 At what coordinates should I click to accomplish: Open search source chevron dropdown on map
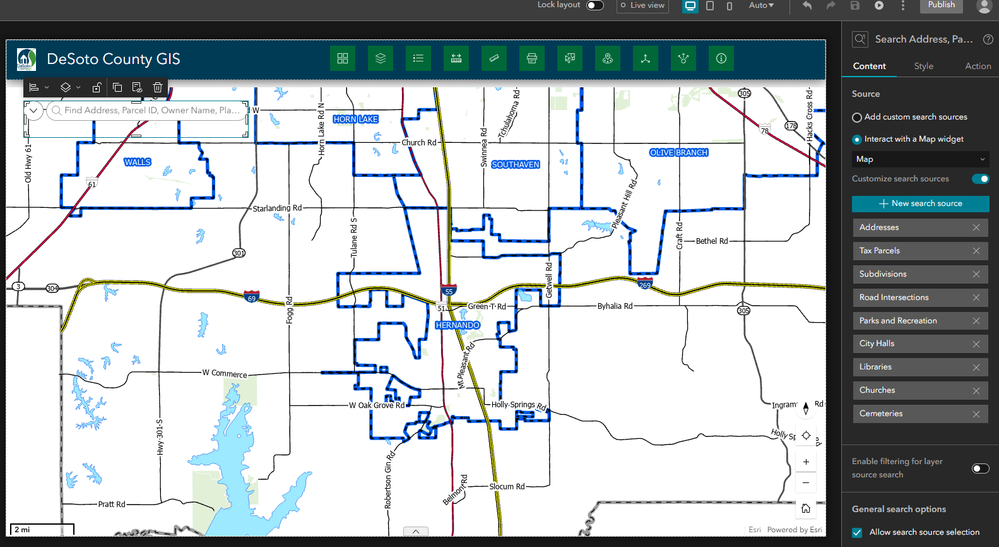click(33, 110)
